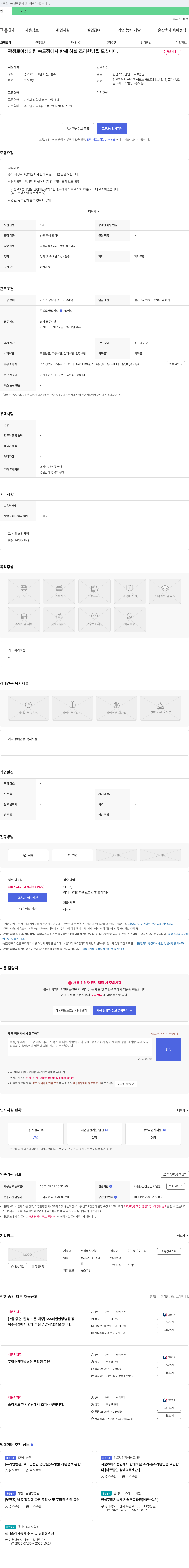189x1568 pixels.
Task: Click the 관심기업 button under company logo
Action: pos(18,1266)
